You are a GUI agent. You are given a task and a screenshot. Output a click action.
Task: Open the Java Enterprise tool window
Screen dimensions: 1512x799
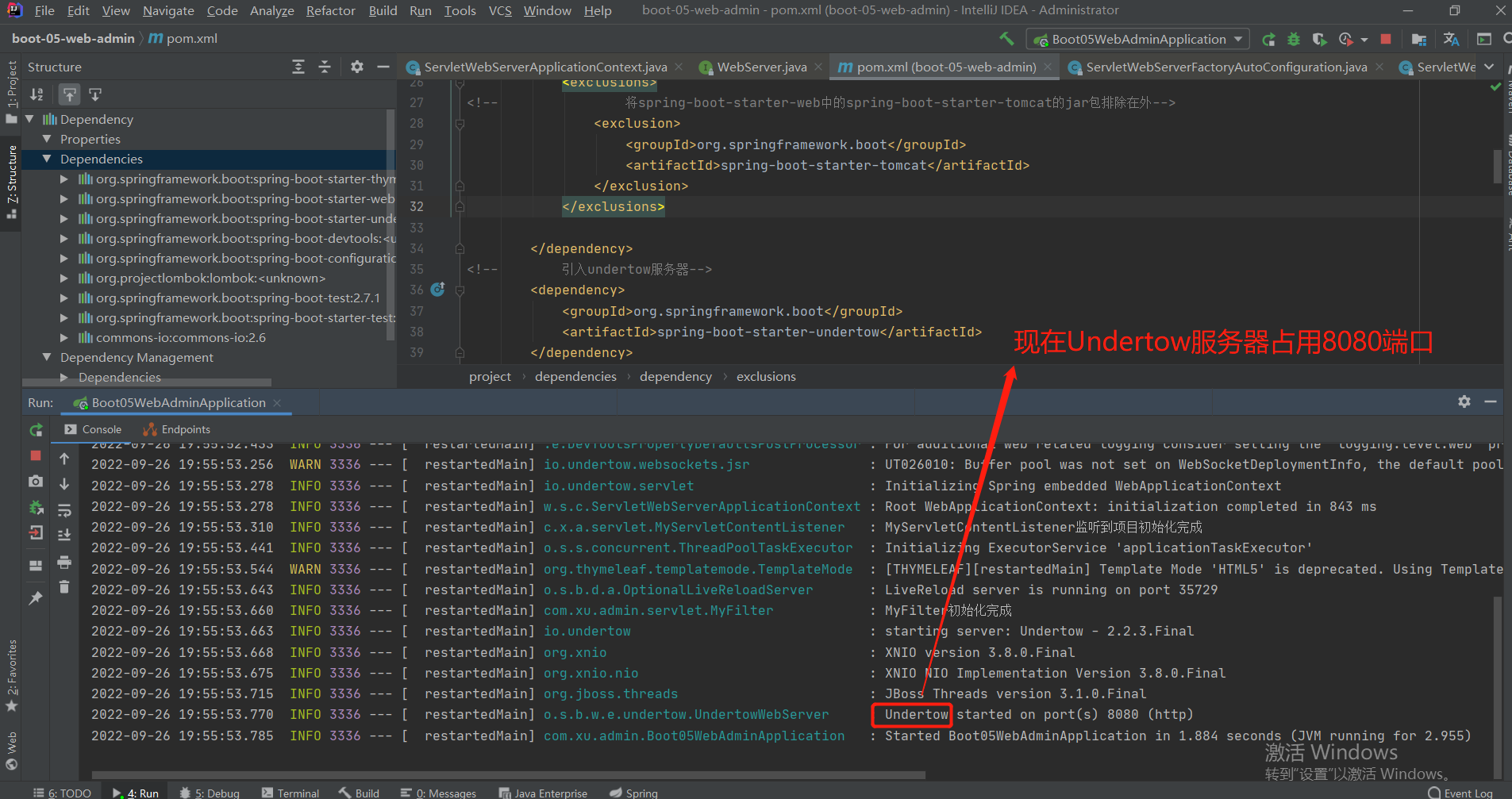coord(543,793)
